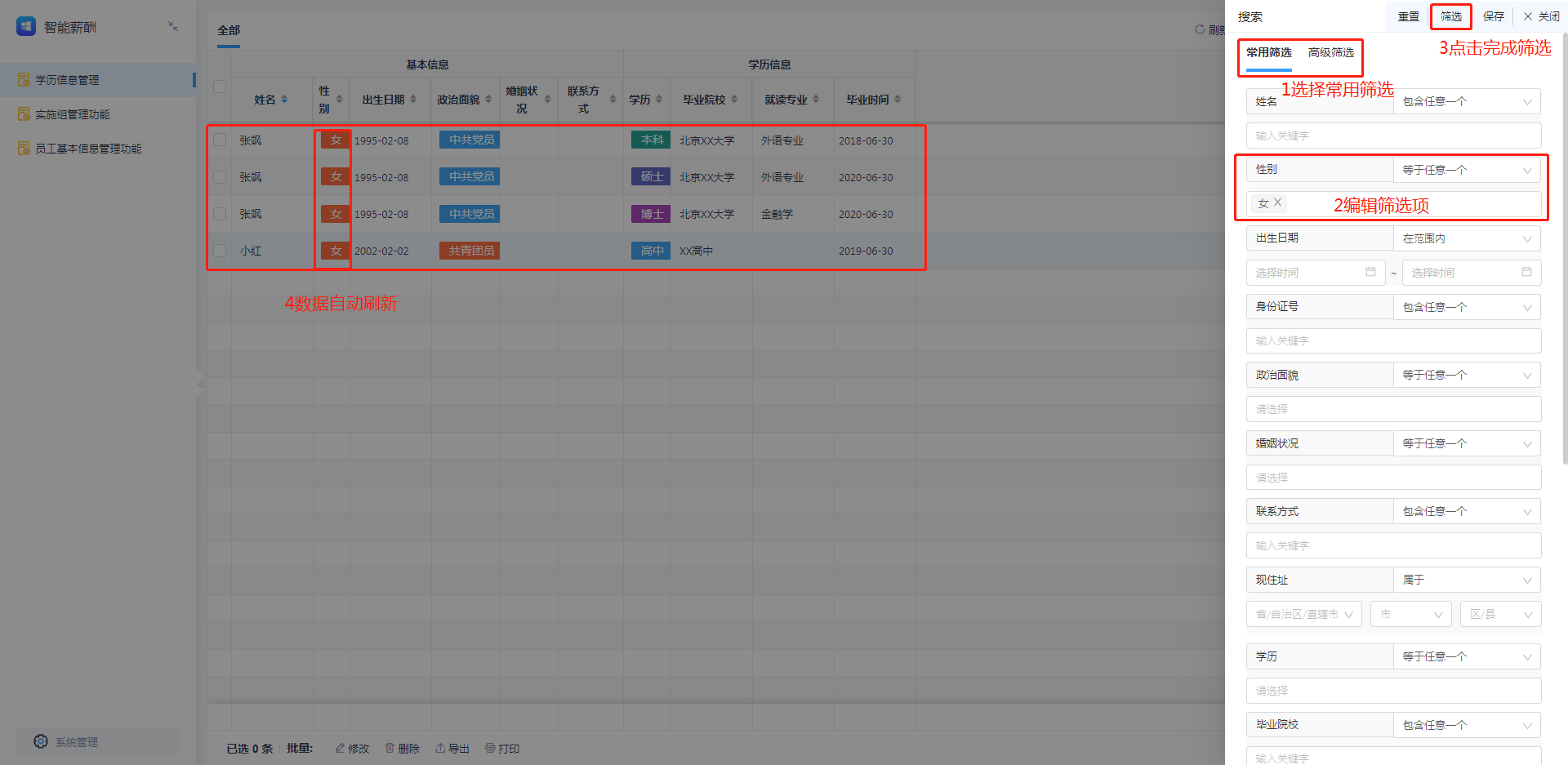Open 毕业院校 condition dropdown
This screenshot has height=765, width=1568.
[1468, 725]
